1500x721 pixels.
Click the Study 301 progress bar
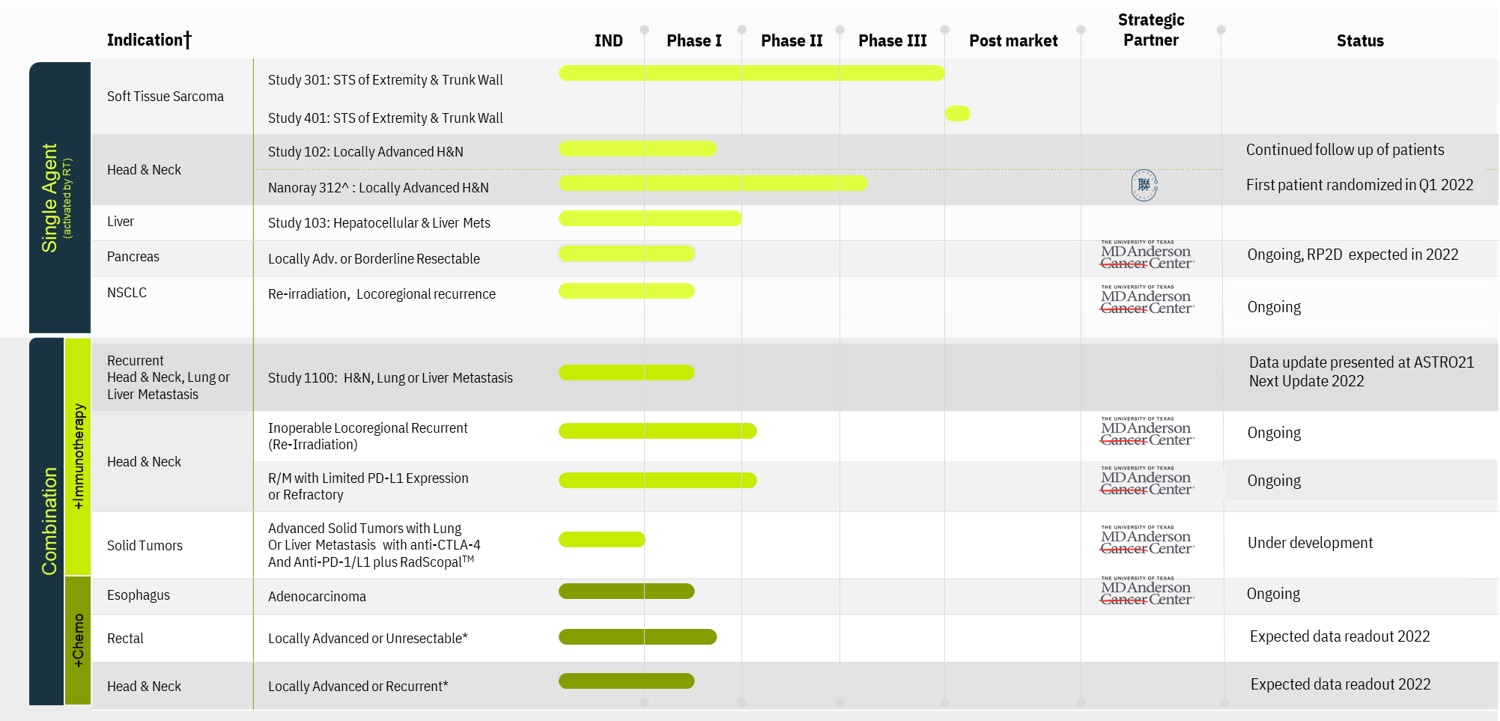(751, 73)
